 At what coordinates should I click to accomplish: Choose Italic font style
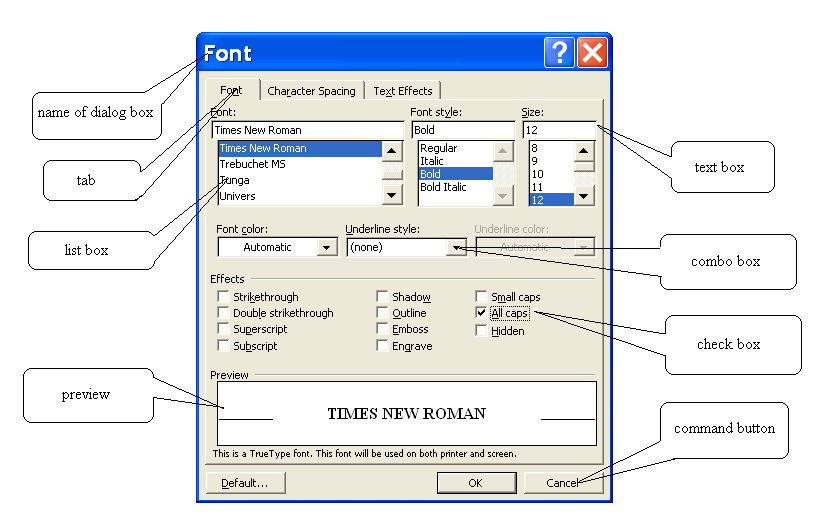456,161
